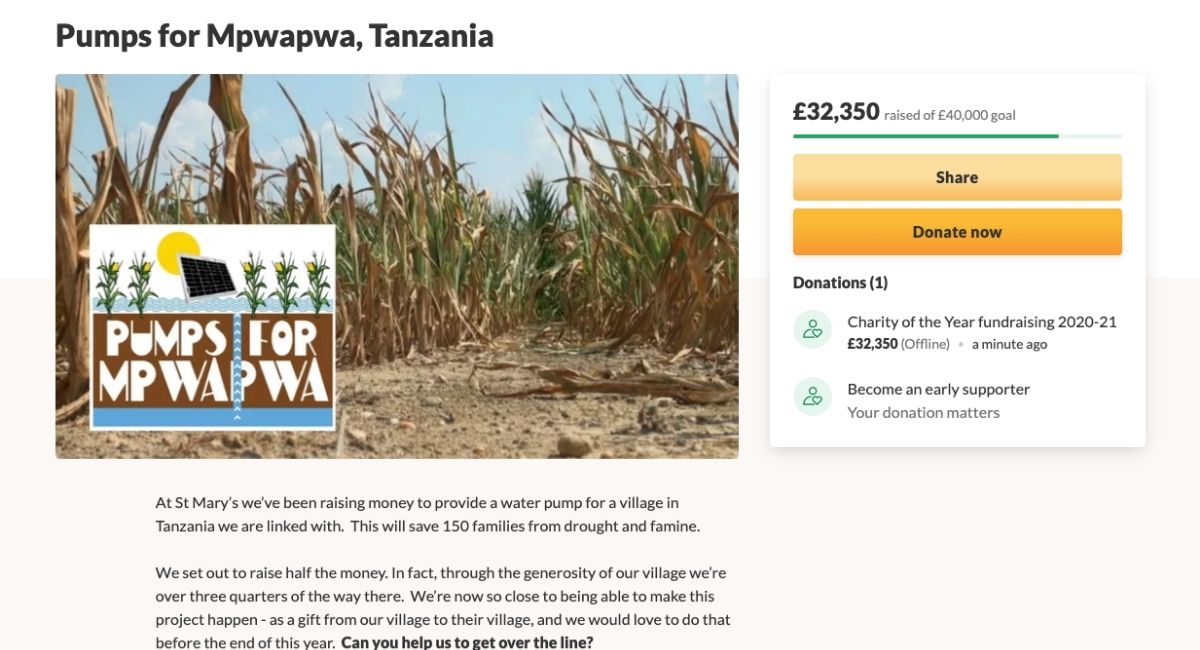The width and height of the screenshot is (1200, 650).
Task: Open Charity of the Year fundraising 2020-21 donation
Action: [x=981, y=322]
